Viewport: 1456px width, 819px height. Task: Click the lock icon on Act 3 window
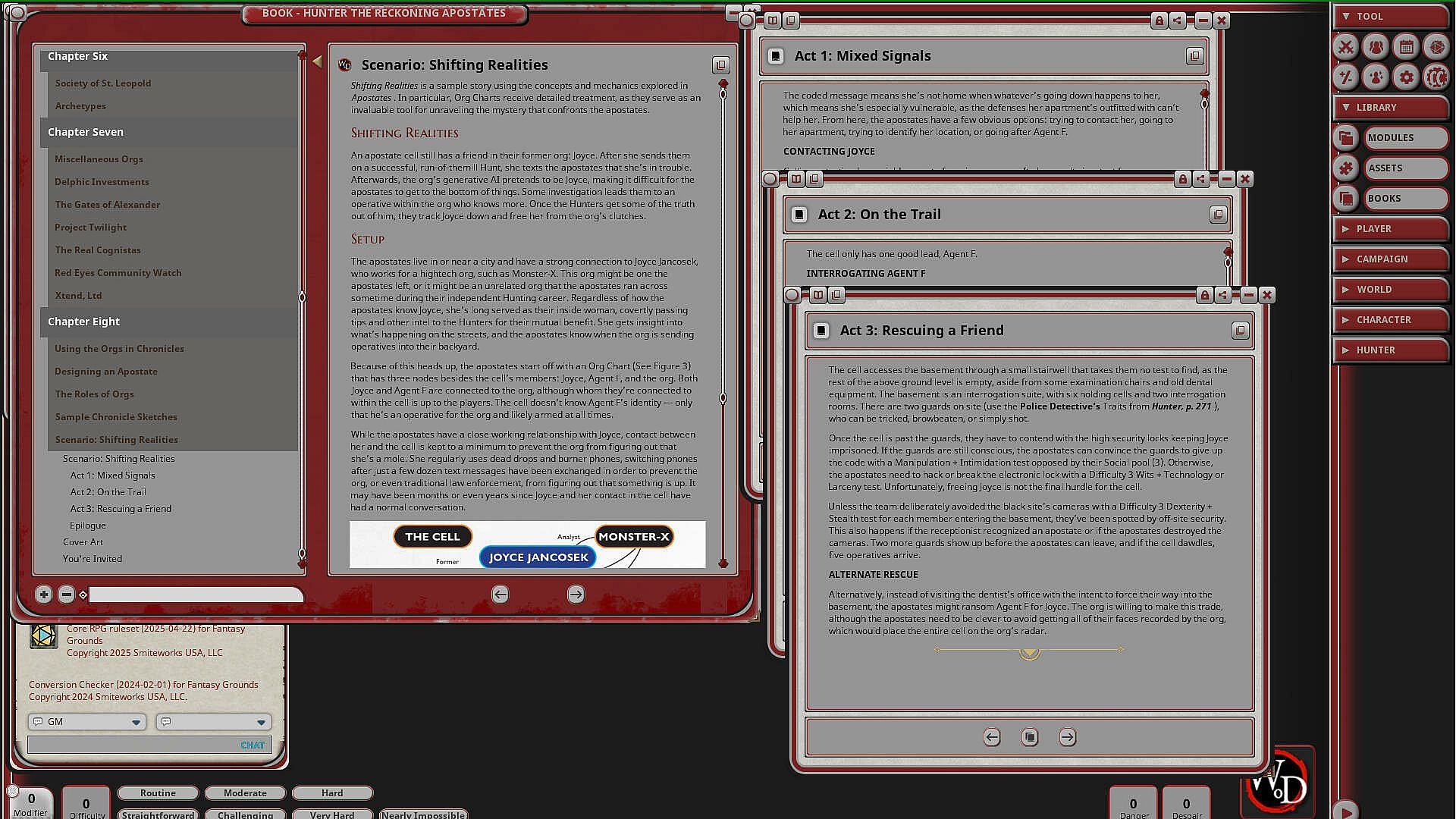[1204, 295]
